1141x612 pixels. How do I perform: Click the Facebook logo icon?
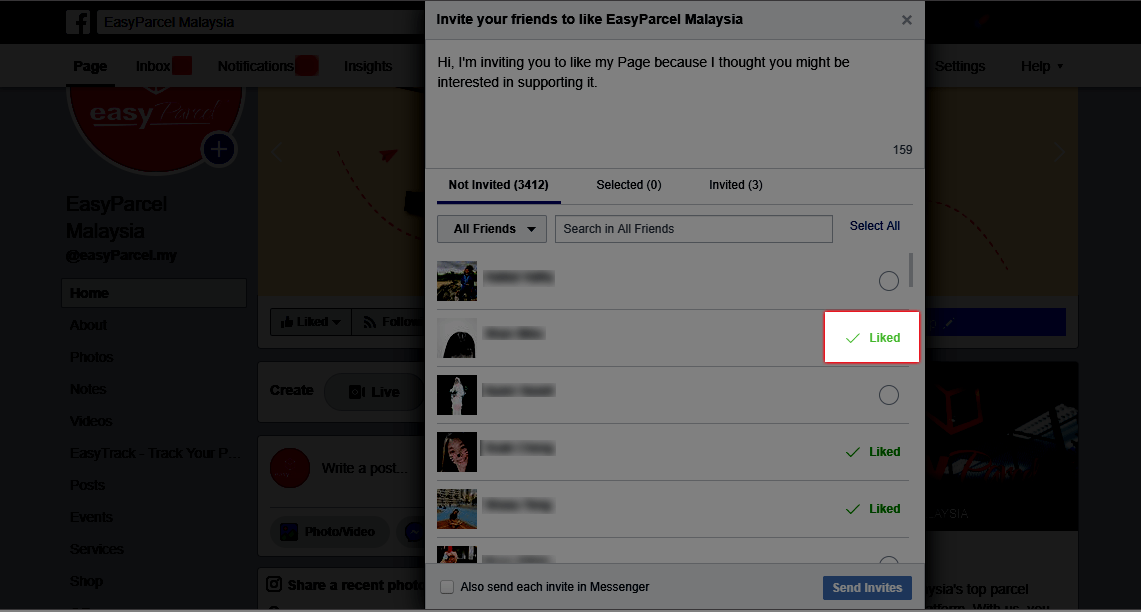tap(78, 22)
